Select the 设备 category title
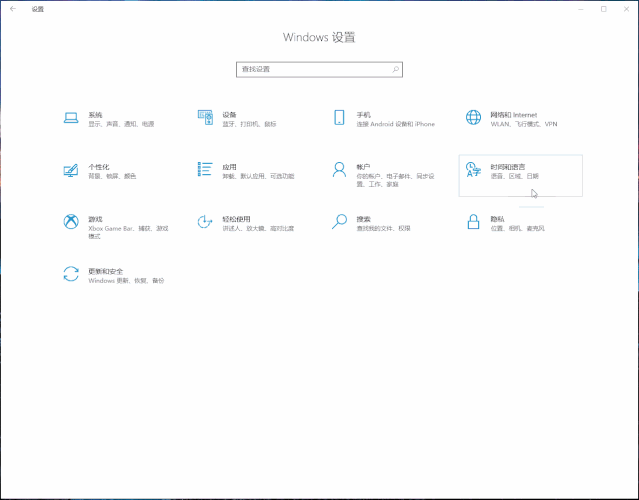Image resolution: width=639 pixels, height=500 pixels. pos(229,115)
